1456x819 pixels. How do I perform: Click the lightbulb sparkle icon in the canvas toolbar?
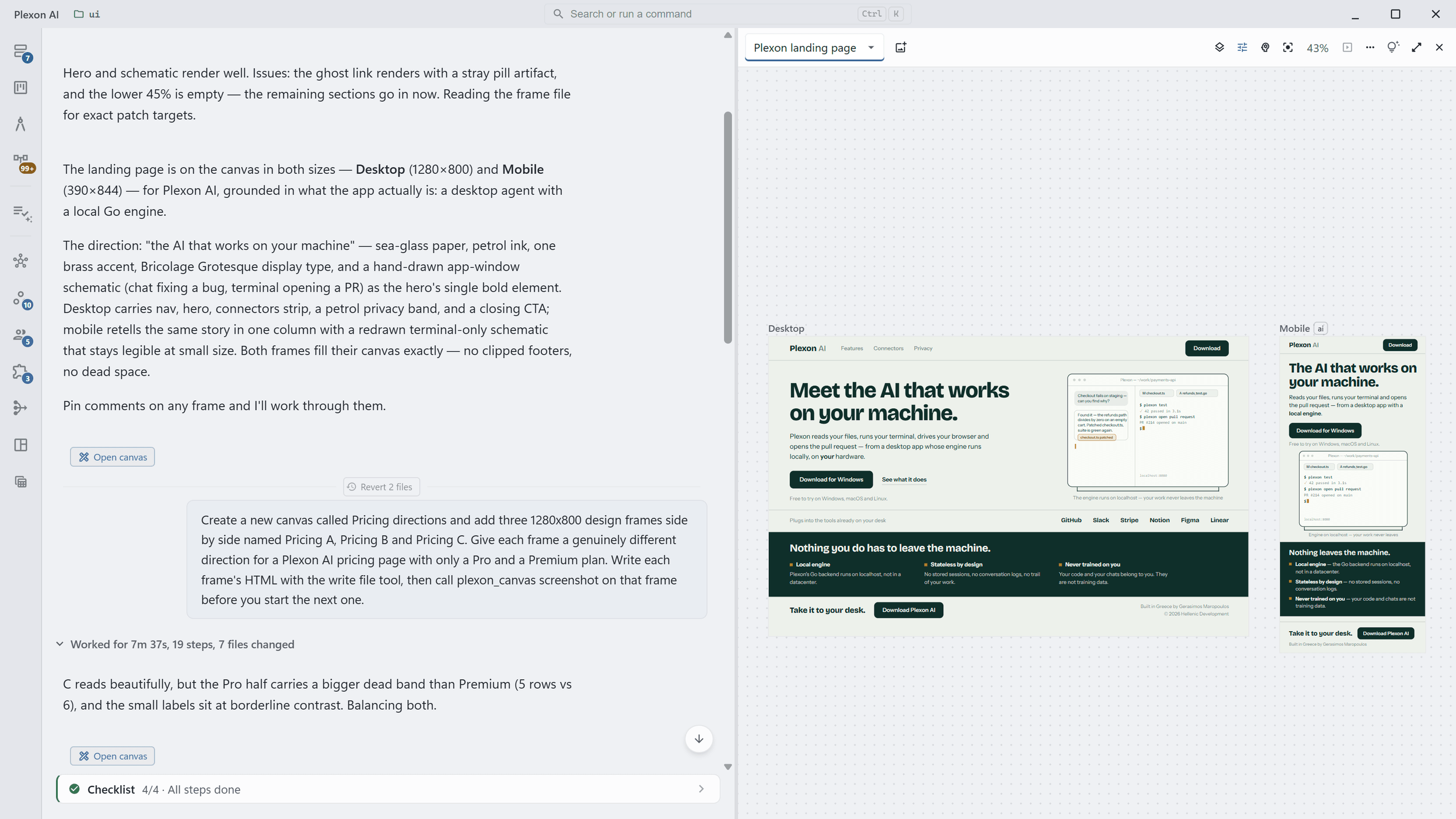pos(1392,47)
